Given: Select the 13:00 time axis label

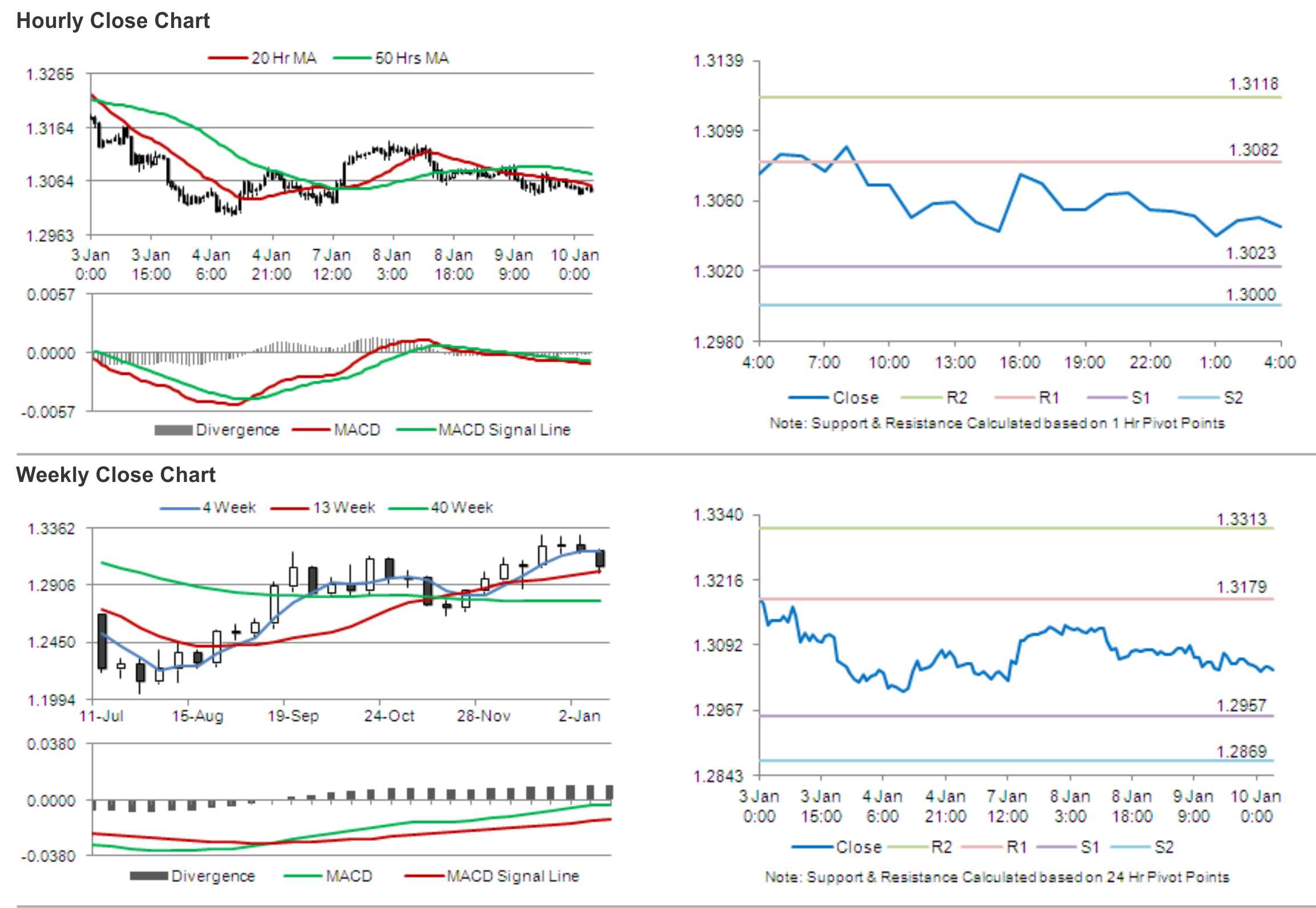Looking at the screenshot, I should coord(955,363).
